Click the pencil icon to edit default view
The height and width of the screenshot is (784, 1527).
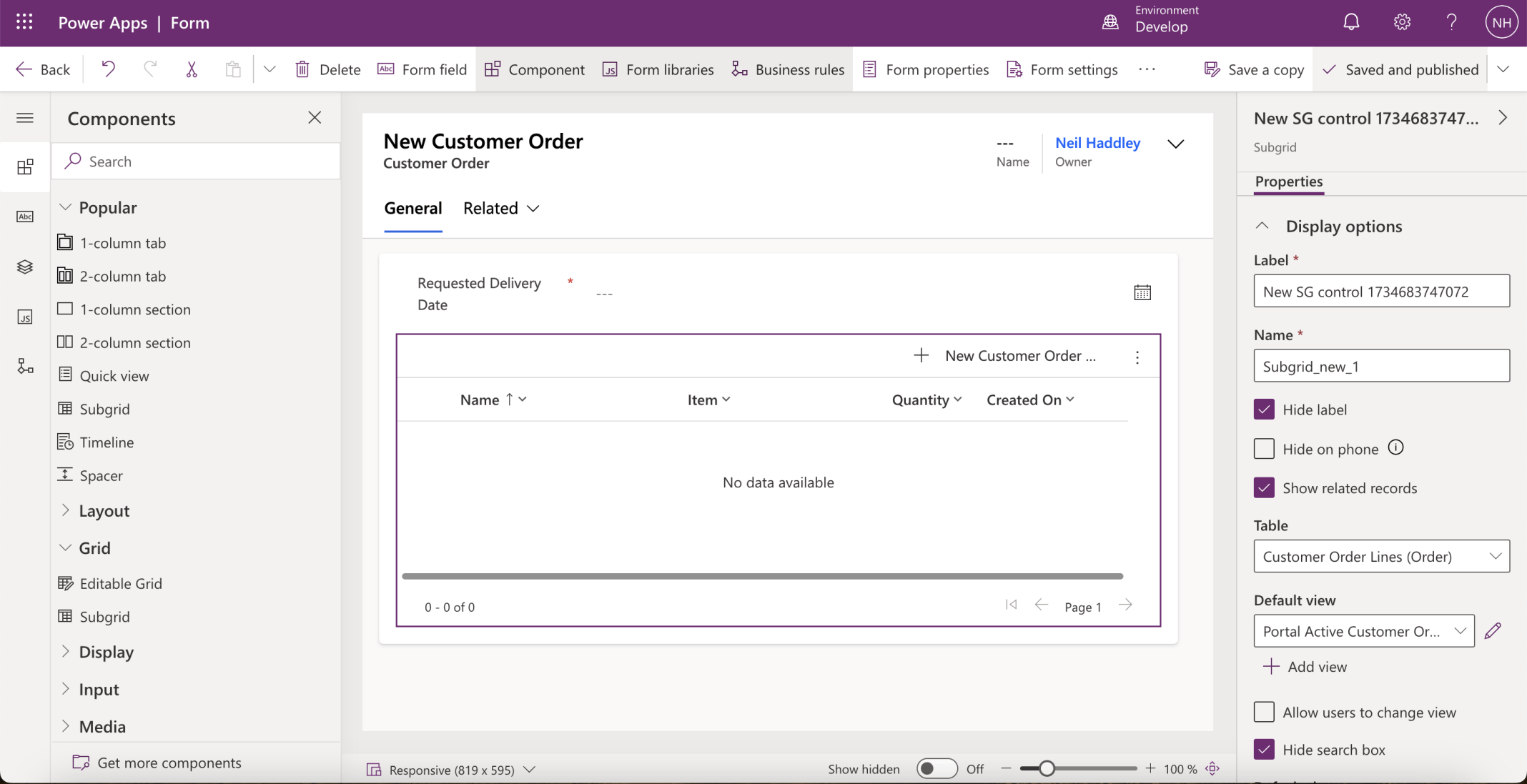tap(1493, 631)
